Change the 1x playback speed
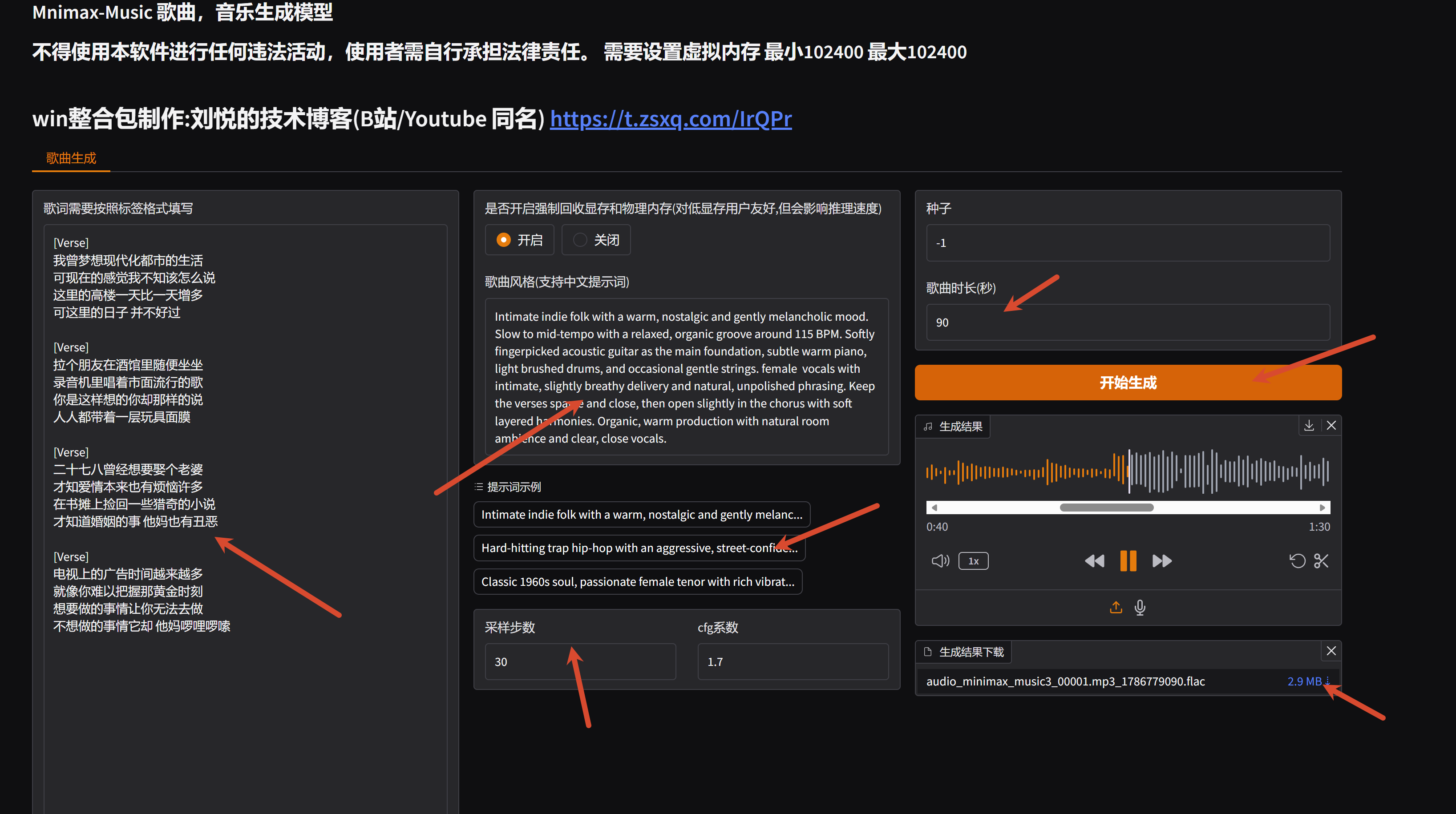This screenshot has height=814, width=1456. 973,561
